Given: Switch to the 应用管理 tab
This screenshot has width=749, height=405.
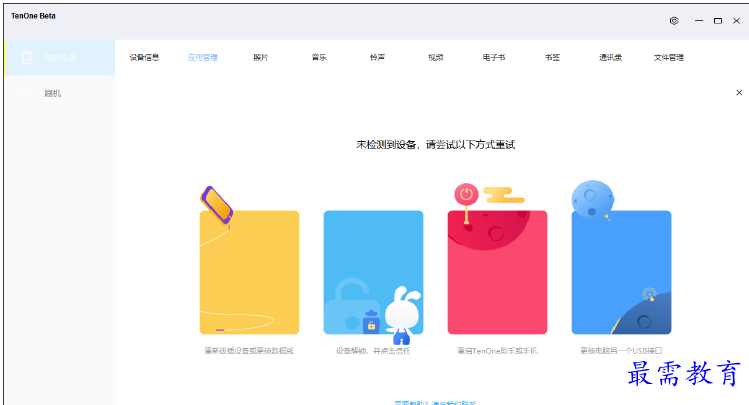Looking at the screenshot, I should 203,57.
